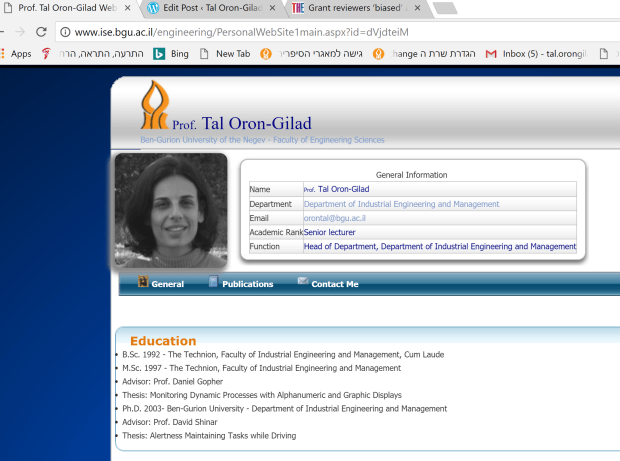This screenshot has width=620, height=461.
Task: Click the orontal@bgu.ac.il email link
Action: point(334,218)
